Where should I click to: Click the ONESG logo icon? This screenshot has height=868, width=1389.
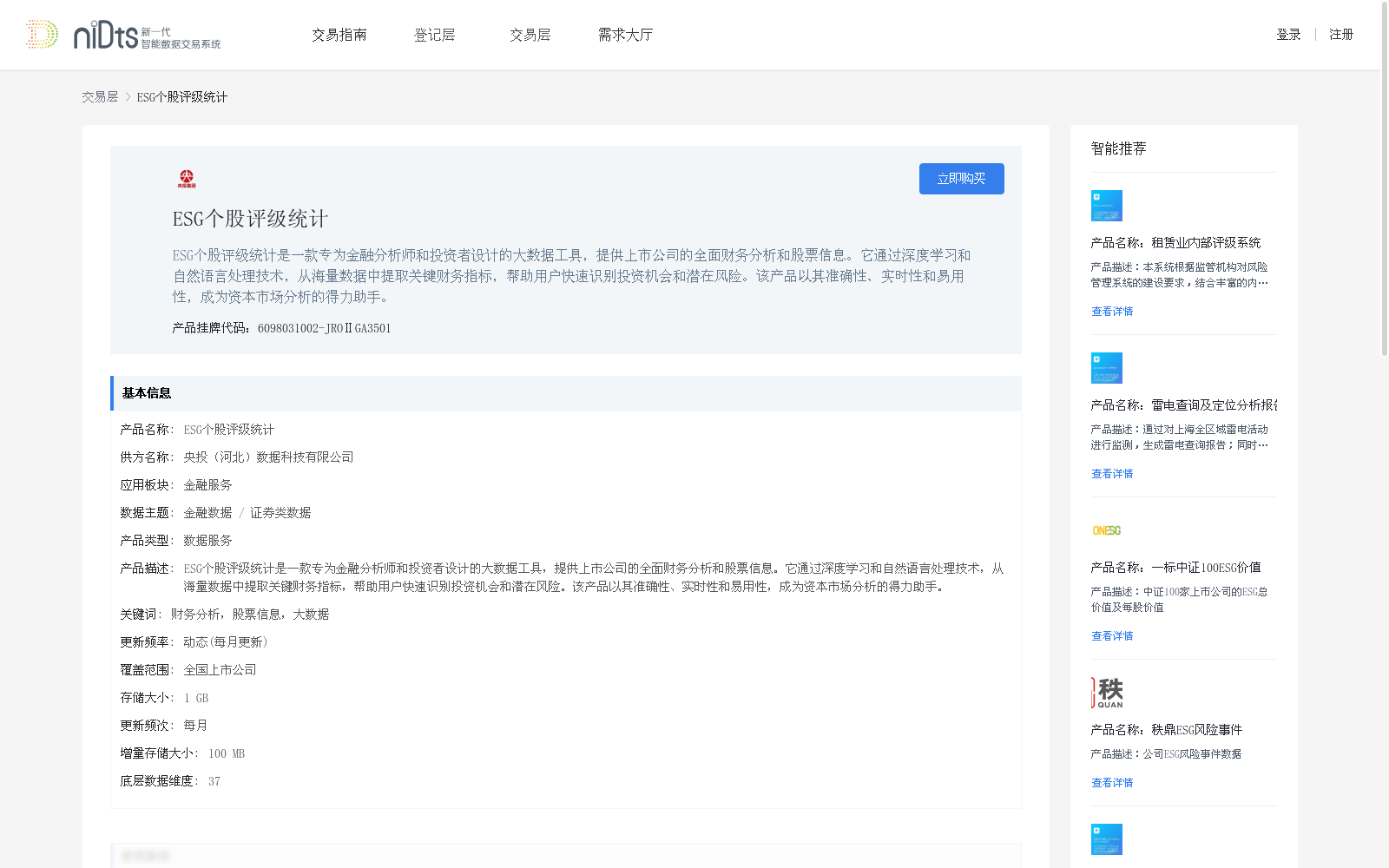[1107, 530]
